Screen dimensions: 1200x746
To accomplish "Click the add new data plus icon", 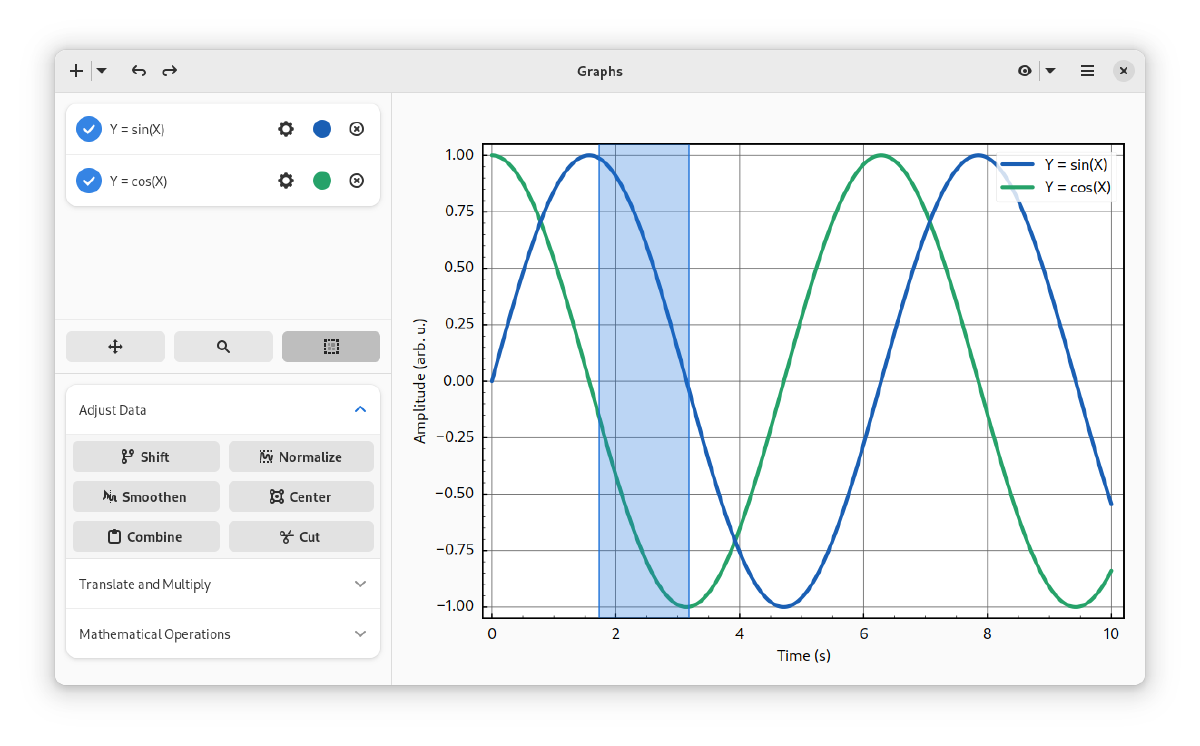I will click(x=76, y=71).
